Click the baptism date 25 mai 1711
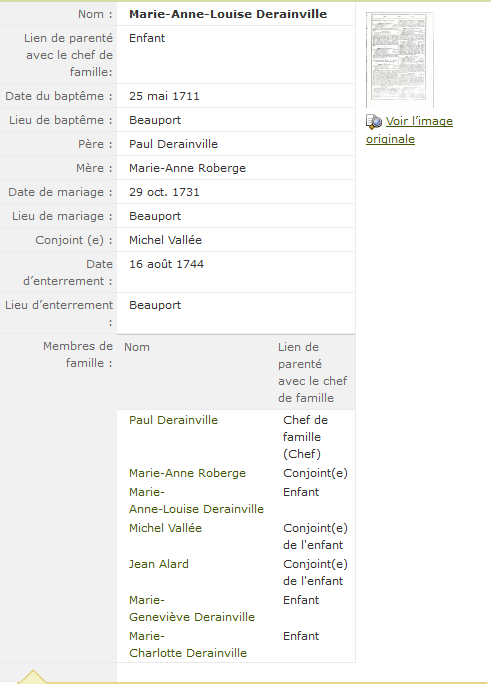The image size is (491, 684). click(164, 96)
